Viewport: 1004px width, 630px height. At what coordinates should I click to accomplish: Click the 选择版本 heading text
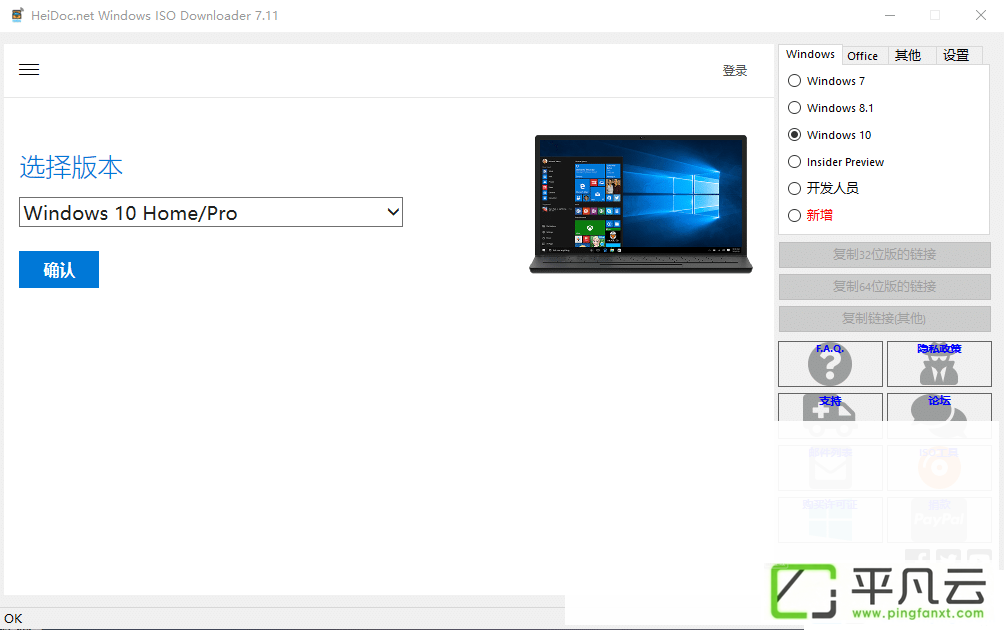click(x=71, y=167)
